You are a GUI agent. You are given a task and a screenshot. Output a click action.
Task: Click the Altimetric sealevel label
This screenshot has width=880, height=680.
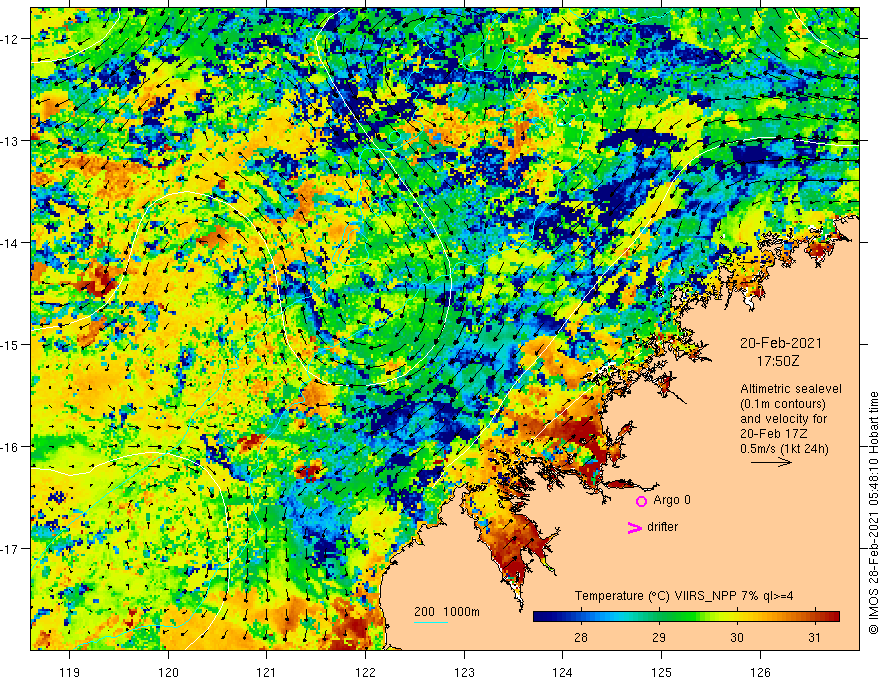(x=791, y=389)
